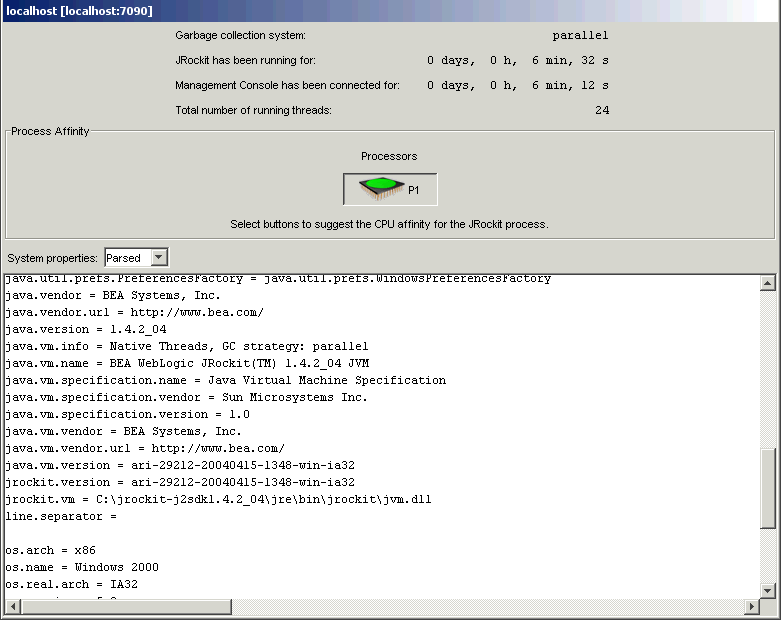Toggle the P1 processor affinity button

point(390,189)
